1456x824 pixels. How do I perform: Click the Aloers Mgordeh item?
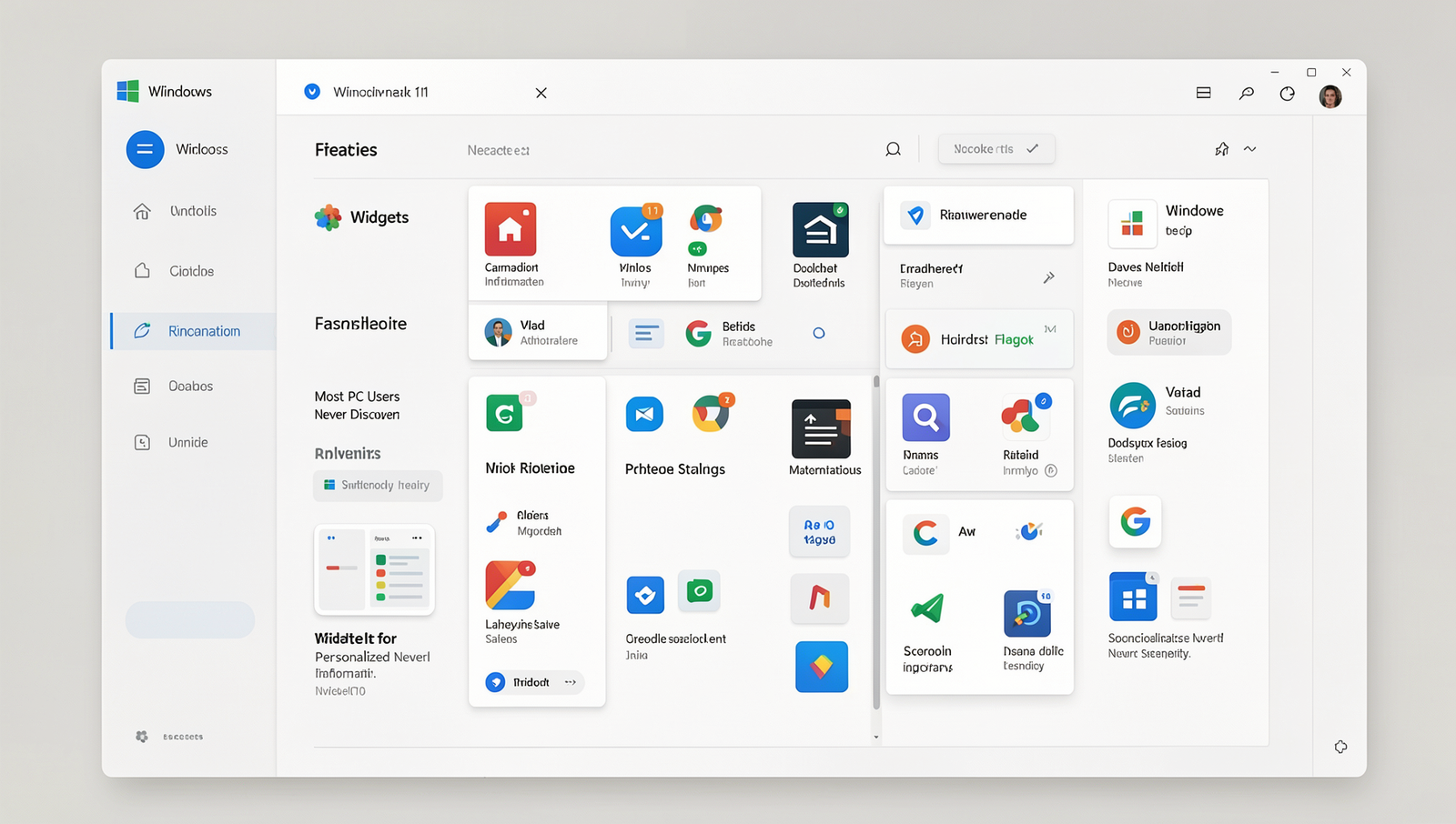pyautogui.click(x=524, y=523)
